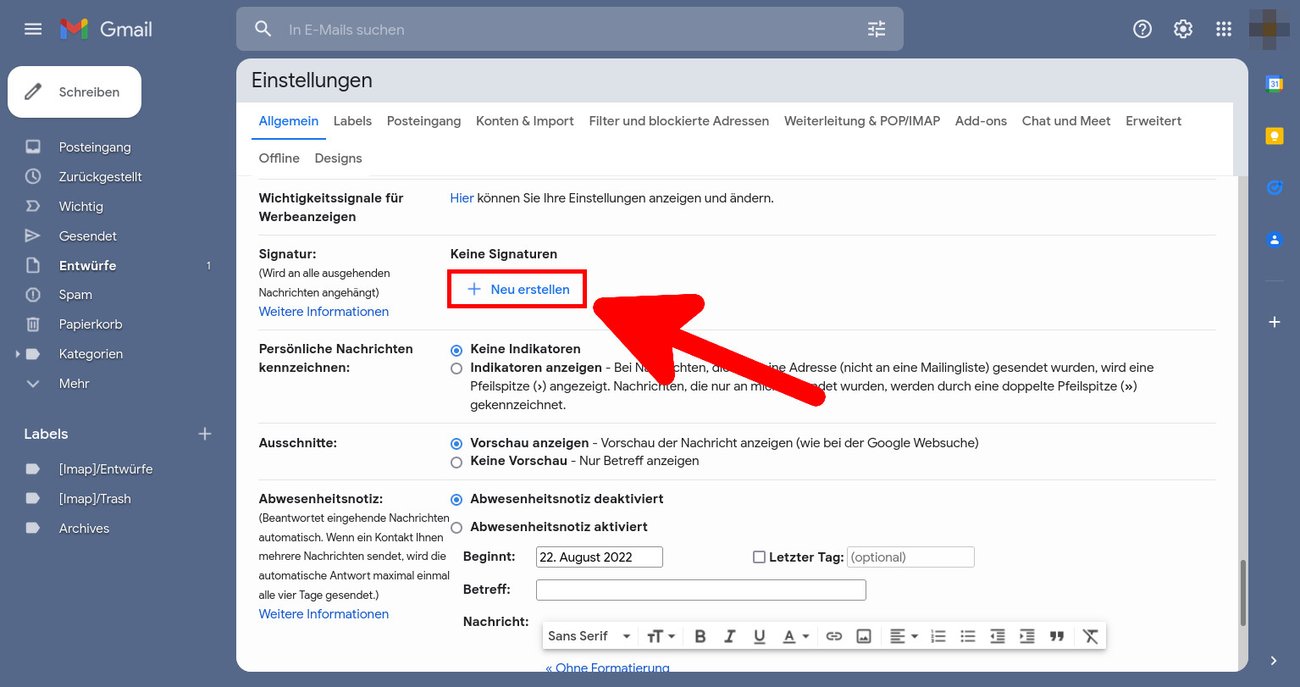Screen dimensions: 1300x687
Task: Select the underline formatting icon
Action: (x=760, y=635)
